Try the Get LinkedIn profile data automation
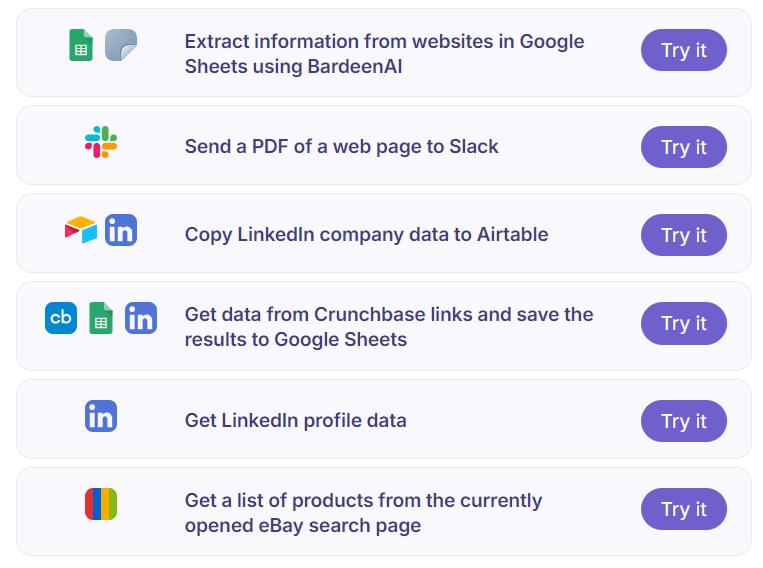The width and height of the screenshot is (763, 568). click(684, 421)
